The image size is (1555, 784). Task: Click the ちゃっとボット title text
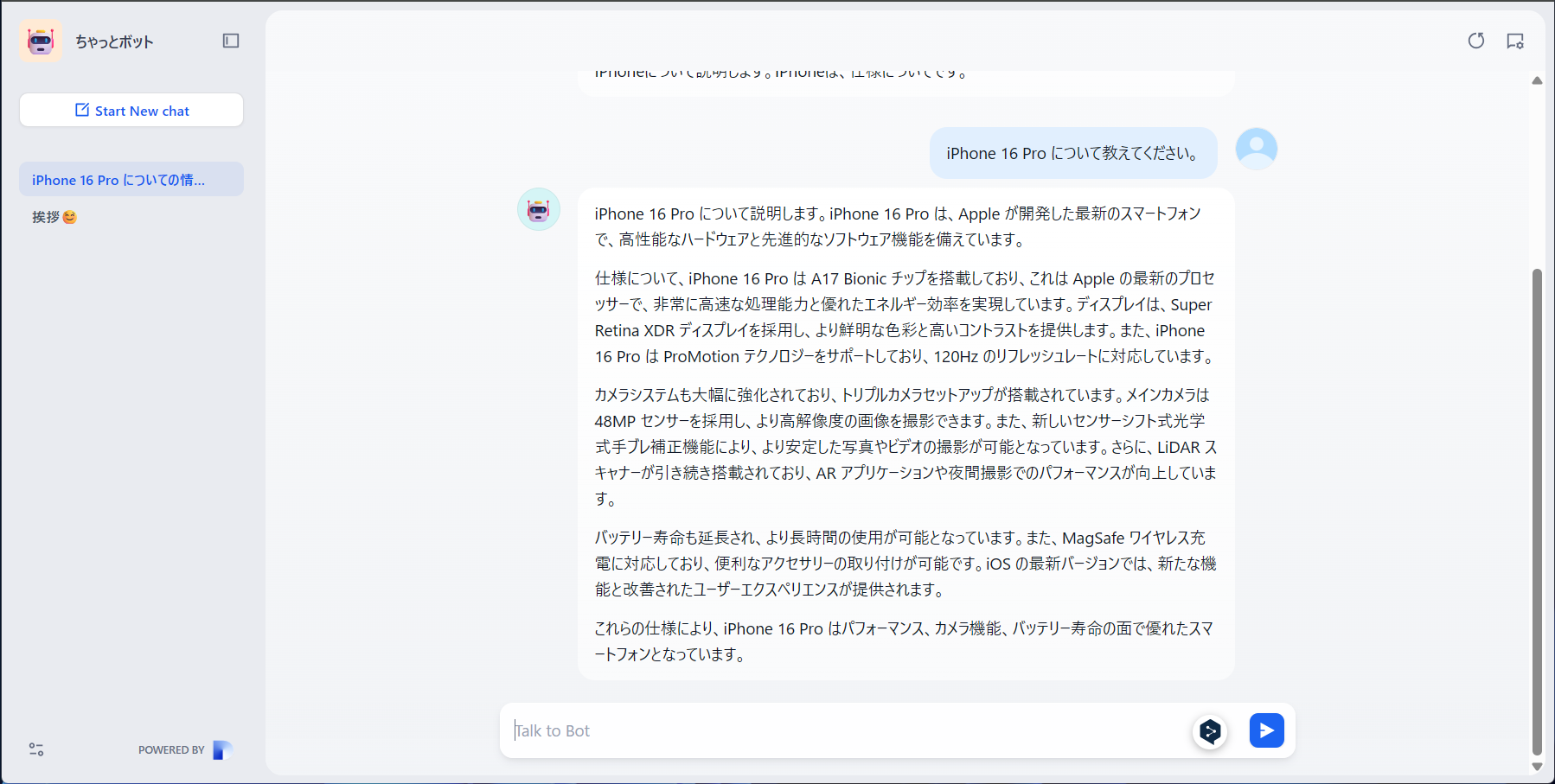[114, 41]
